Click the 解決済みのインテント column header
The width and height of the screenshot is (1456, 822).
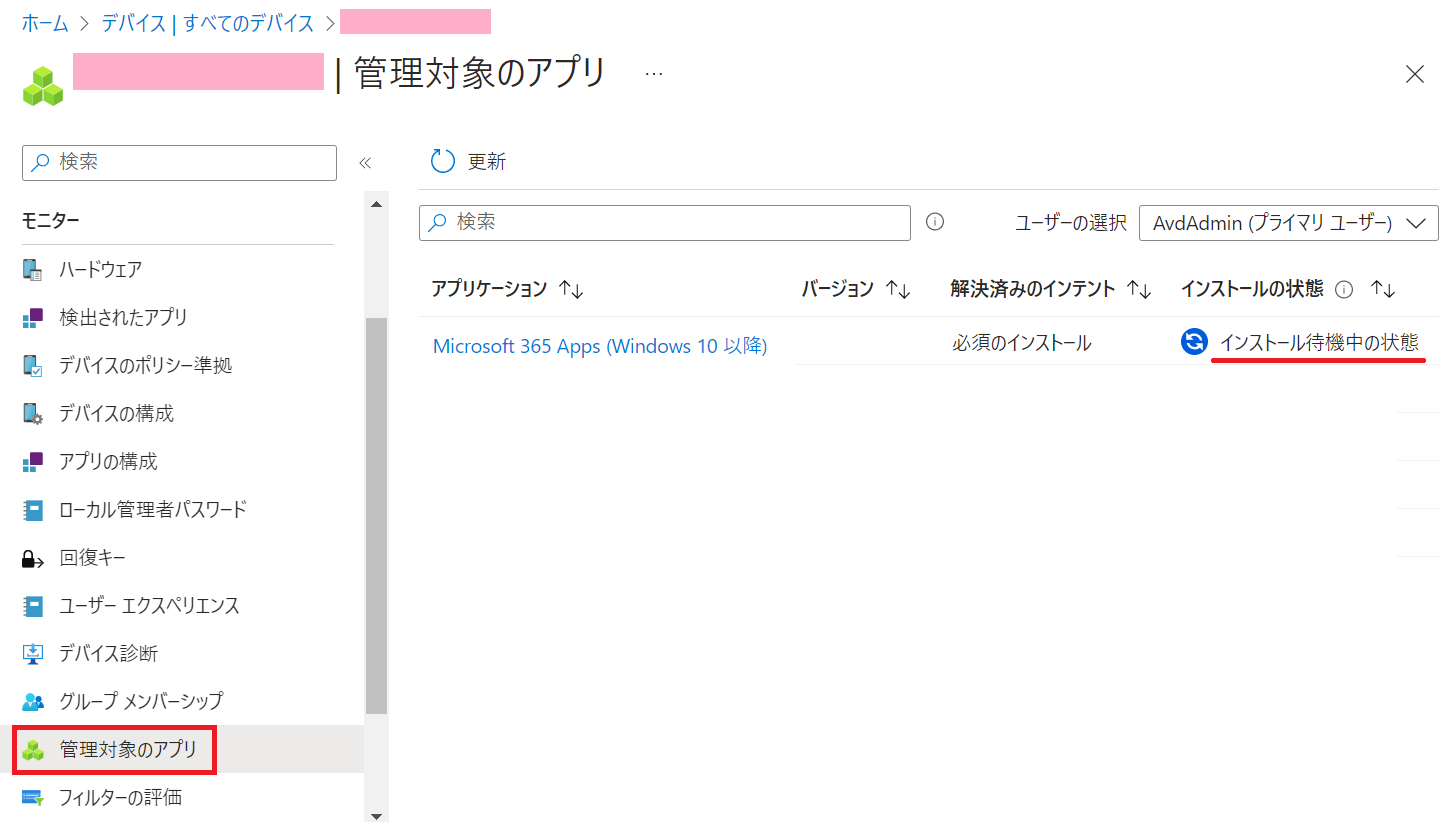[1033, 289]
